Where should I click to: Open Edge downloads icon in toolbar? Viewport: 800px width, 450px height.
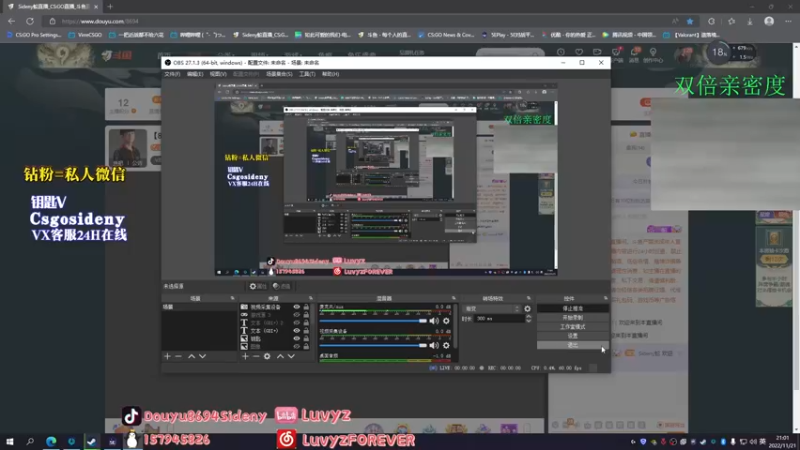pos(750,21)
